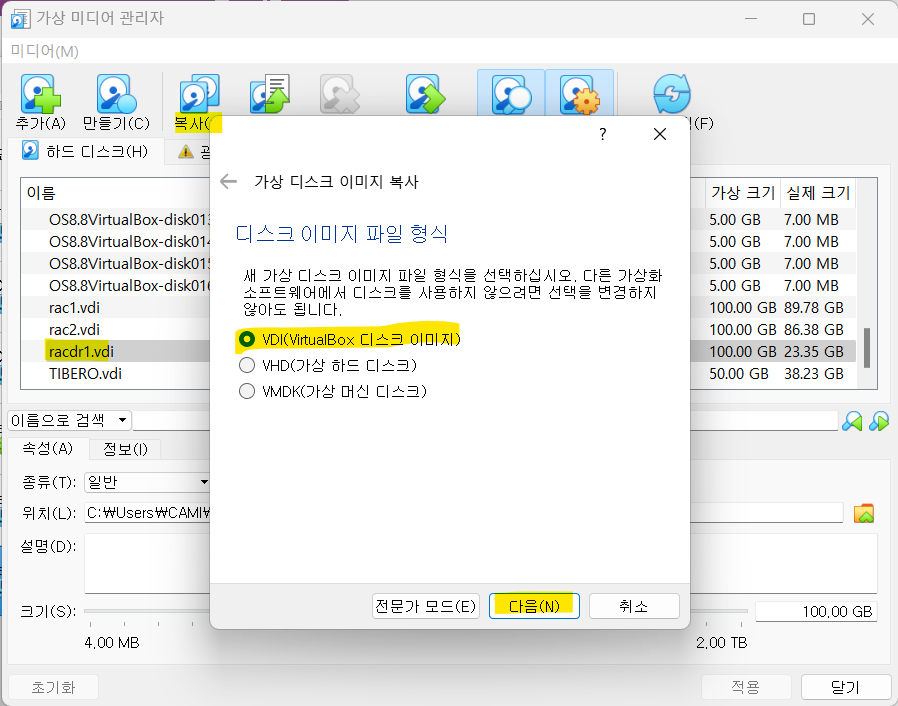Toggle the Properties gear toolbar icon

[580, 94]
